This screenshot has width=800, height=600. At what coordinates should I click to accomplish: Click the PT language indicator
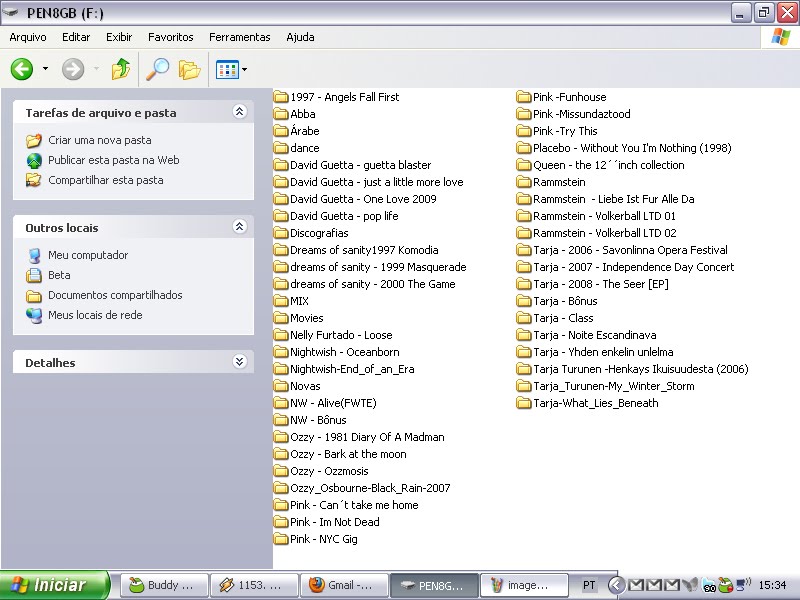coord(589,585)
